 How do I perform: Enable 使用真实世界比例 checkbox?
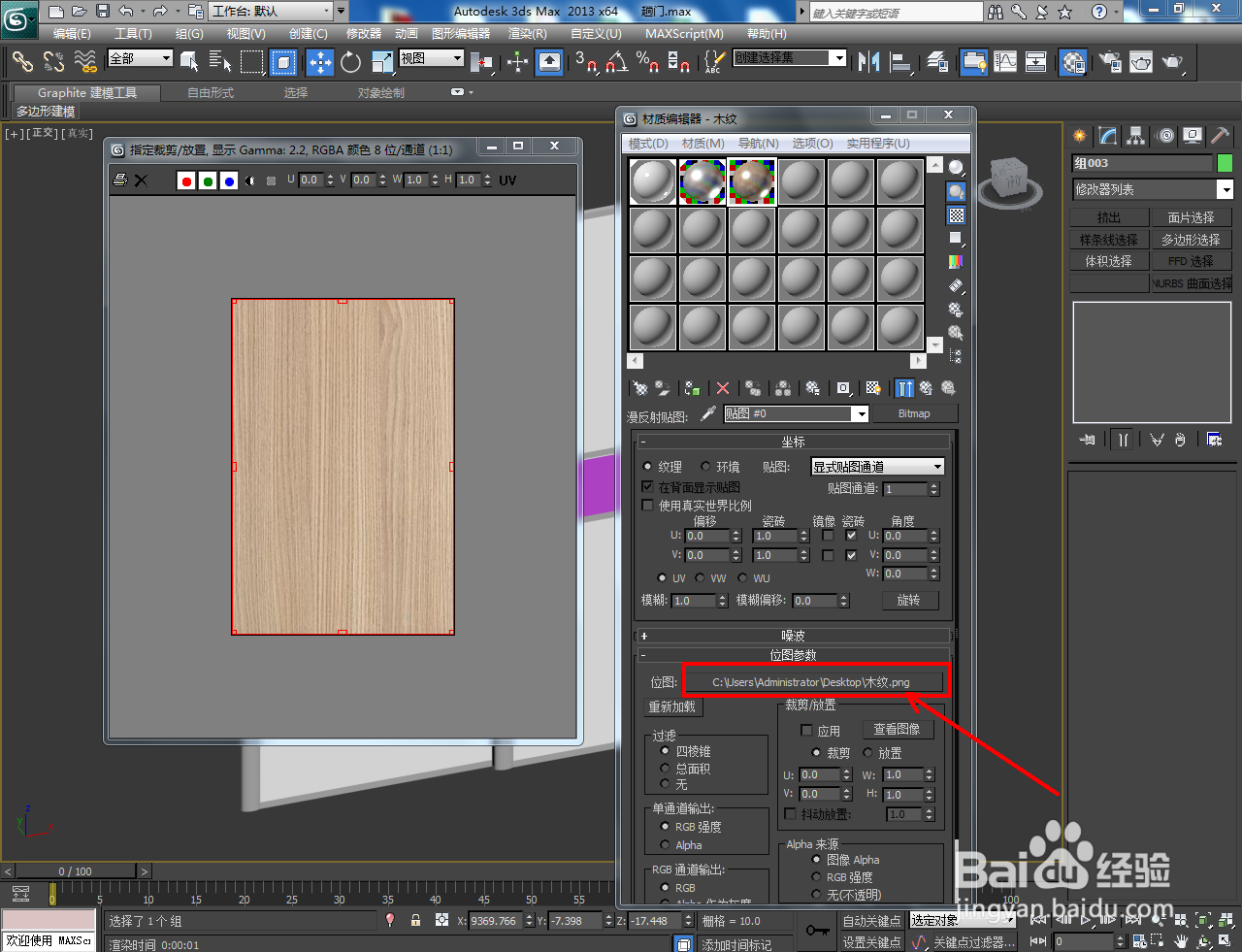pos(647,505)
